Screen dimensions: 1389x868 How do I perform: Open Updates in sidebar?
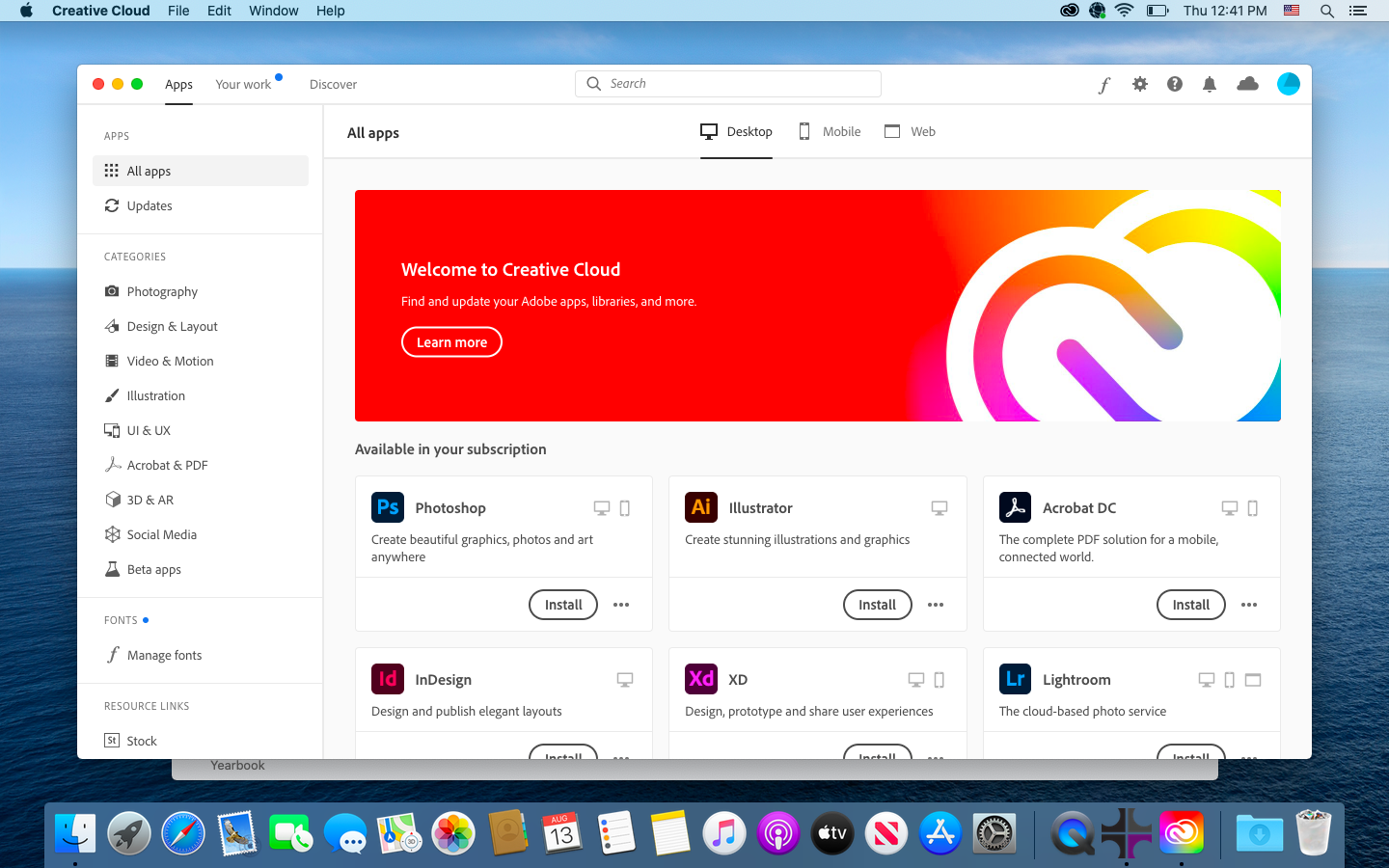click(201, 205)
